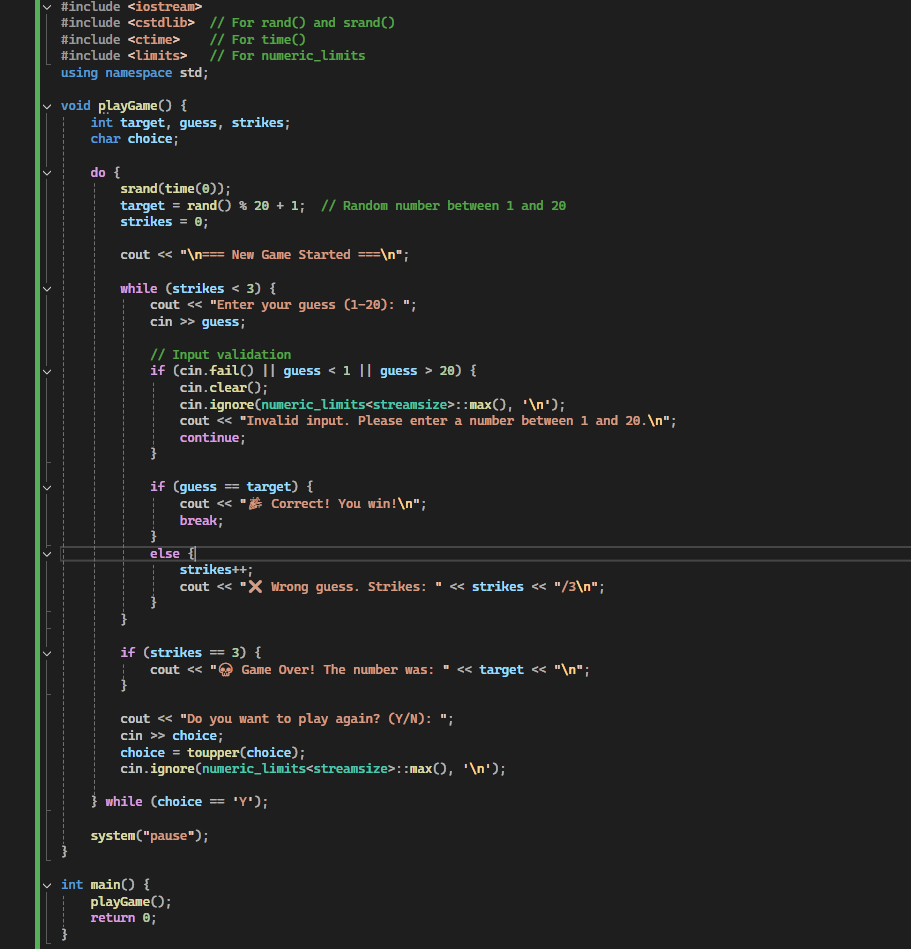Click the "strikes = 0;" assignment

pos(164,222)
